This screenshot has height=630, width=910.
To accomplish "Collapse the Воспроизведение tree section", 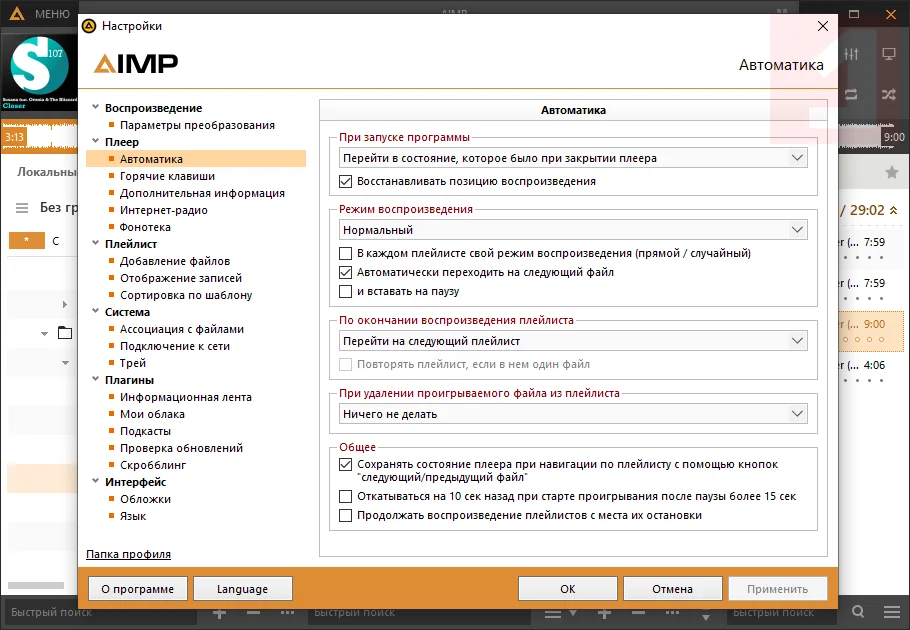I will (95, 107).
